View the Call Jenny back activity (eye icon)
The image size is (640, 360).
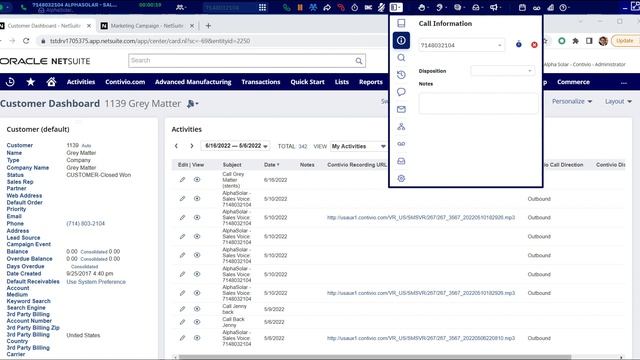tap(197, 309)
